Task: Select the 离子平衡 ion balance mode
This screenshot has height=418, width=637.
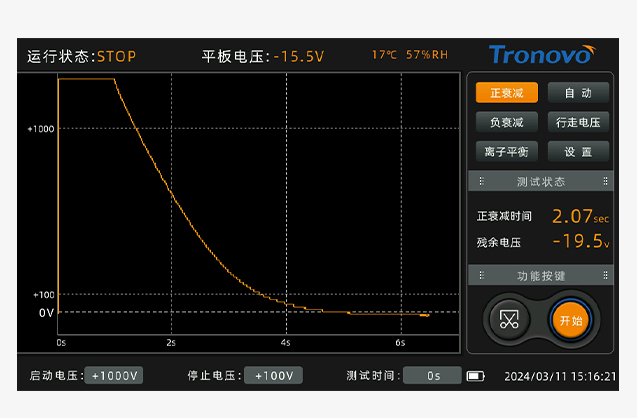Action: (x=507, y=152)
